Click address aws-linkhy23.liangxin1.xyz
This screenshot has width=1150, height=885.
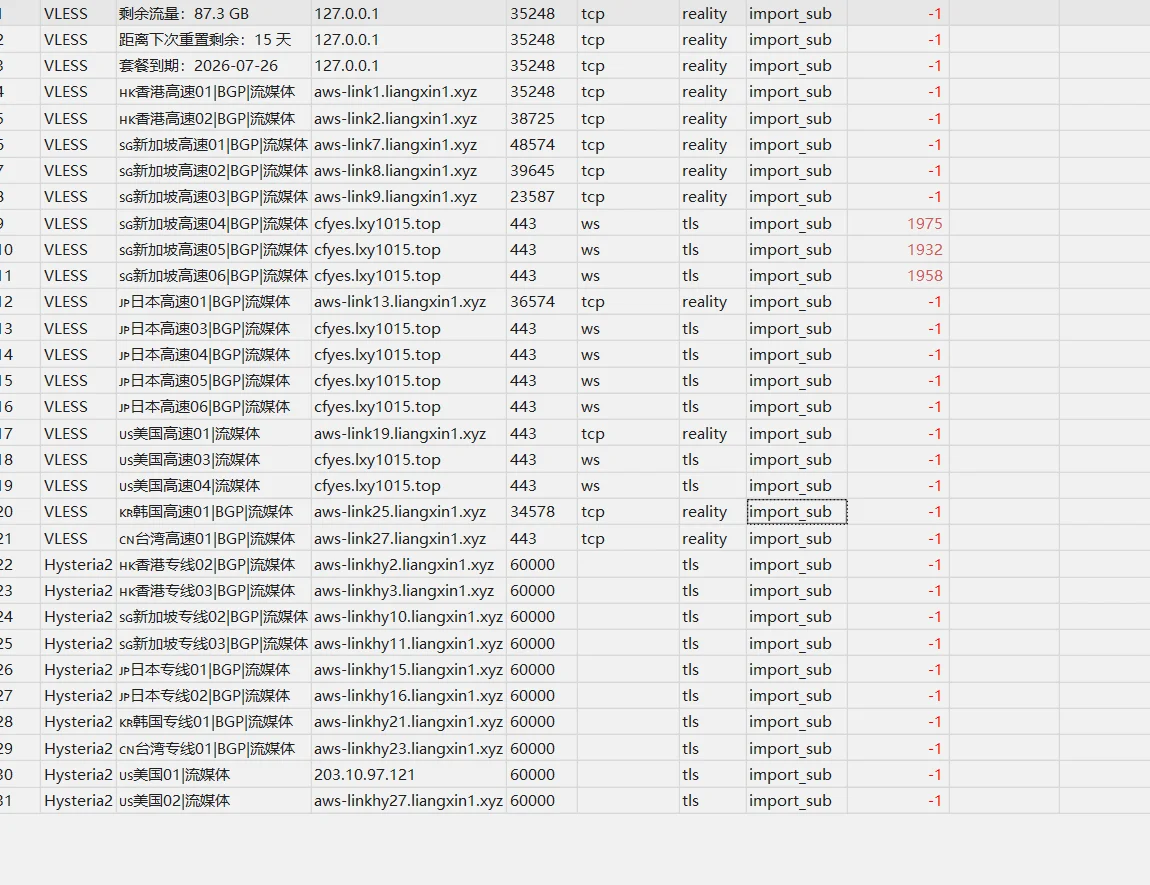coord(409,749)
